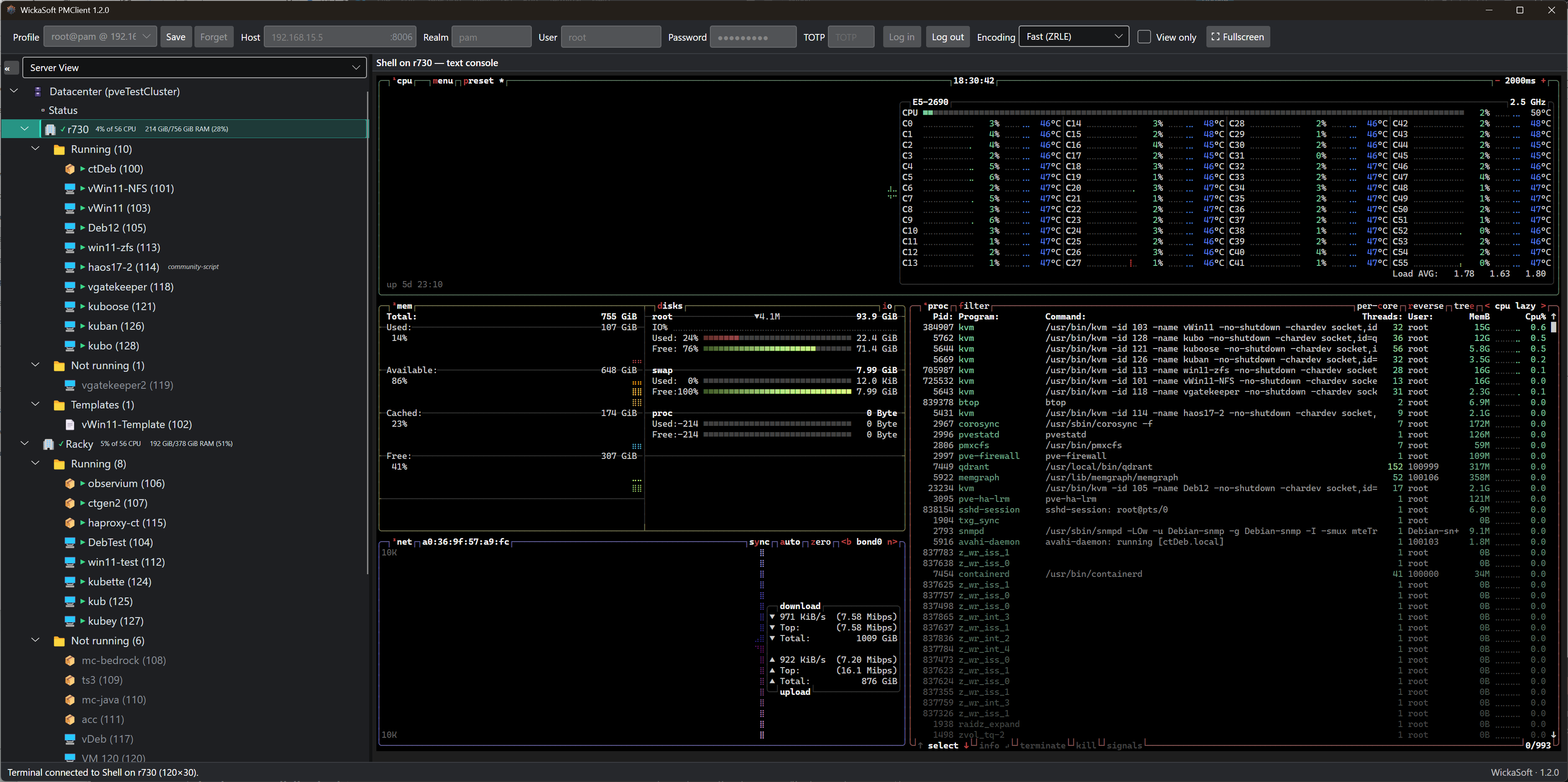
Task: Toggle the net auto scaling option
Action: (x=790, y=542)
